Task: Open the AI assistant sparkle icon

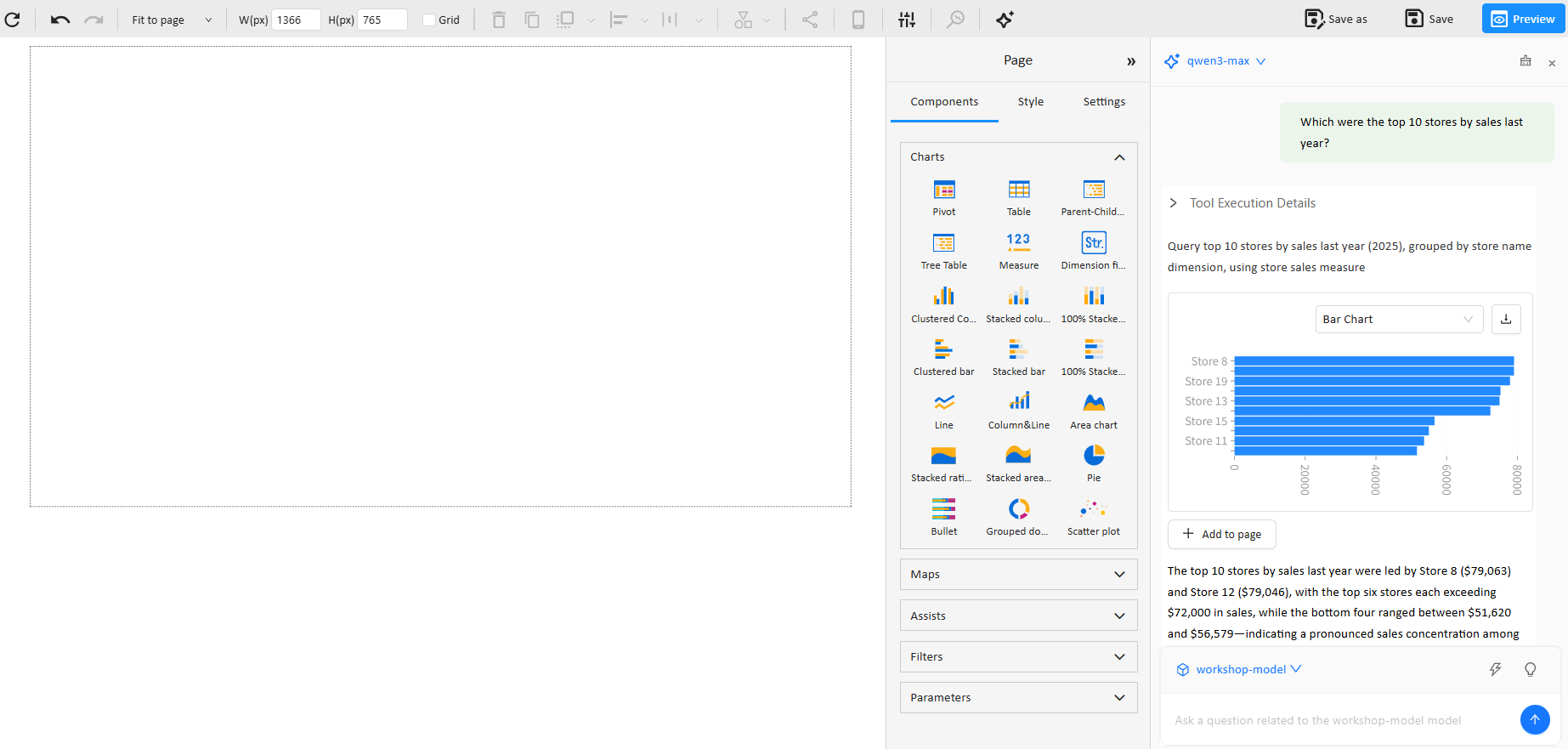Action: pyautogui.click(x=1005, y=20)
